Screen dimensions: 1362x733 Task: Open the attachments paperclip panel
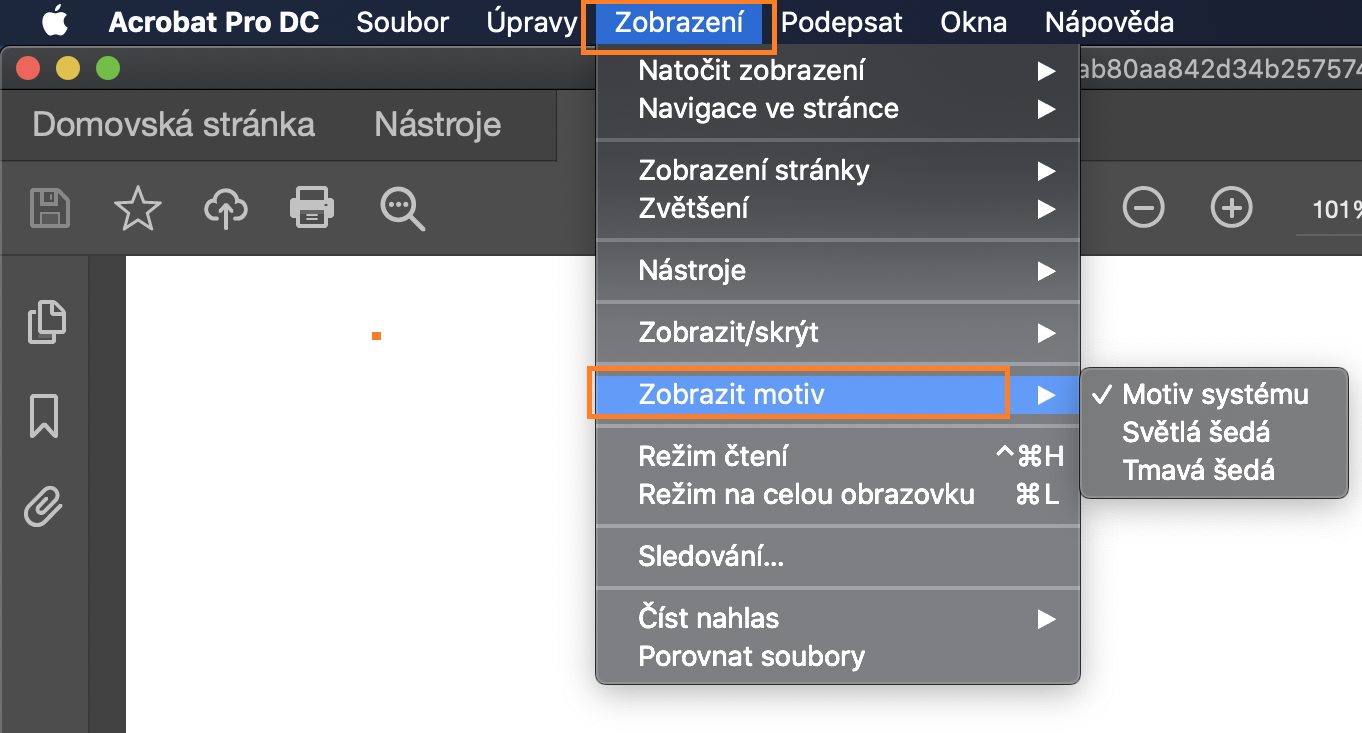[x=42, y=507]
